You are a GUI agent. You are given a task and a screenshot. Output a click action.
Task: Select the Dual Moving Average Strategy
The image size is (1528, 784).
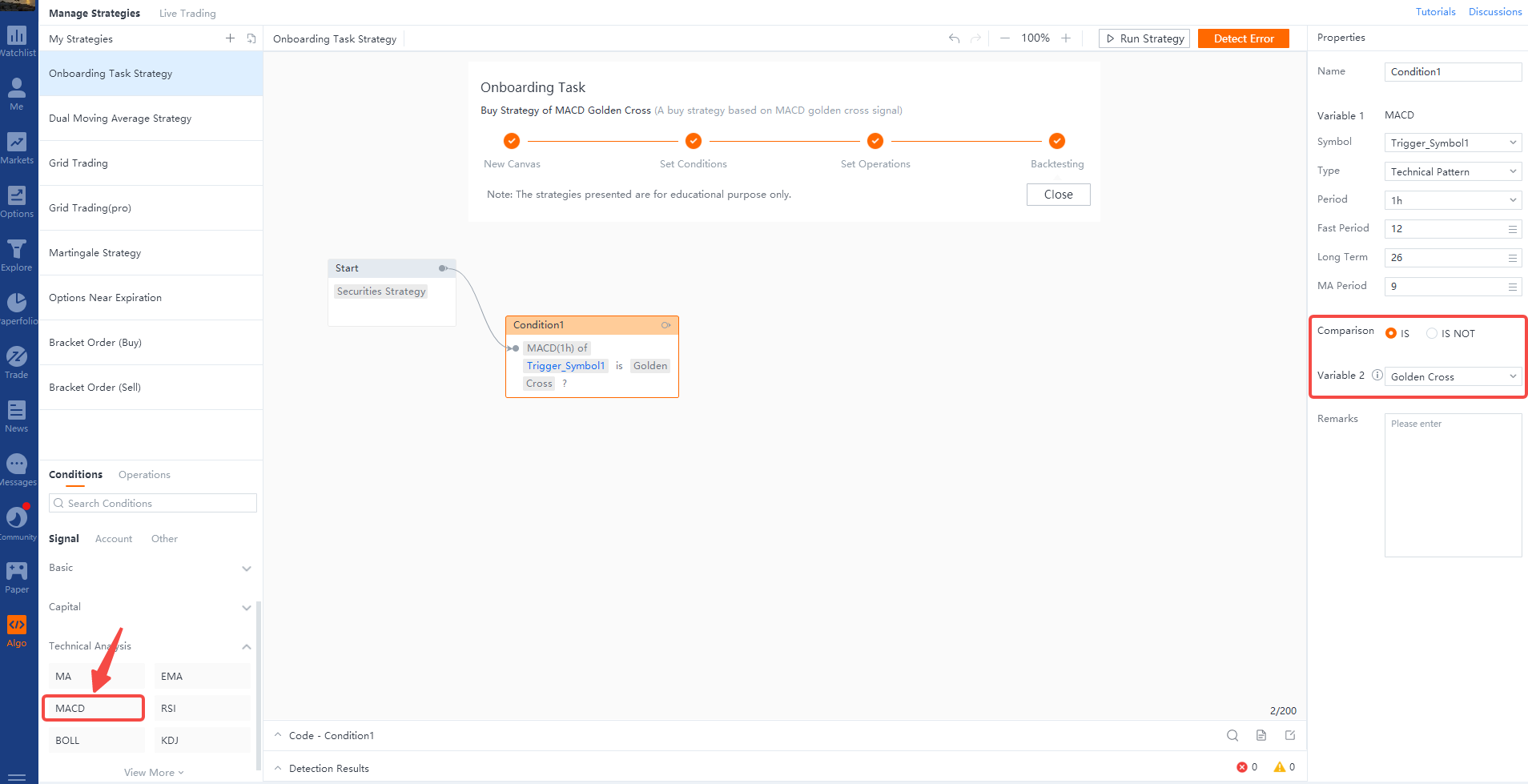click(151, 119)
